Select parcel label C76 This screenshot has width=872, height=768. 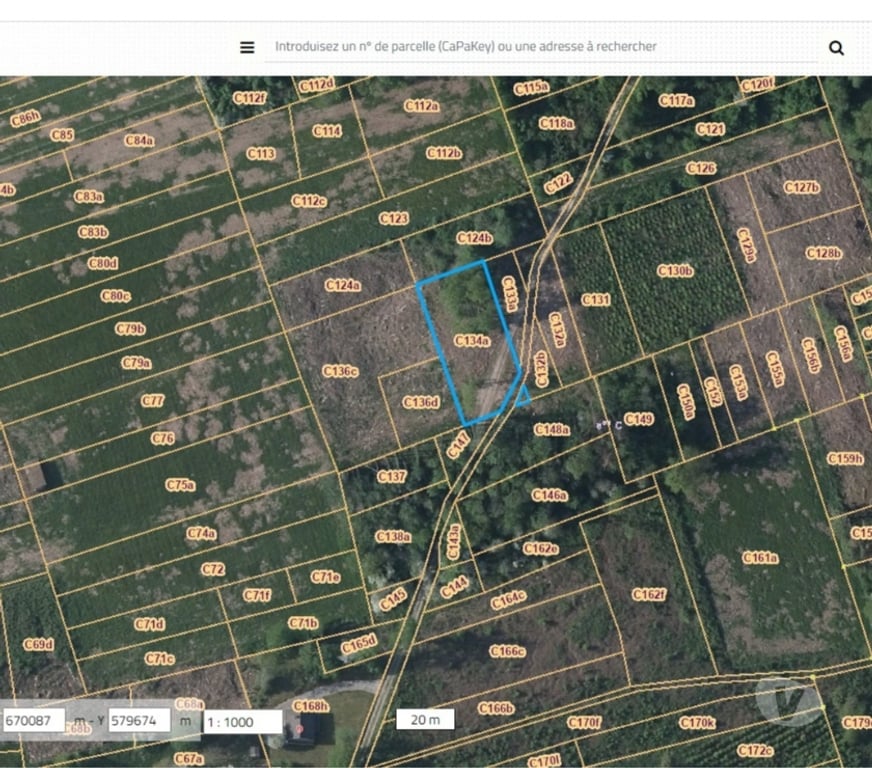pyautogui.click(x=162, y=439)
